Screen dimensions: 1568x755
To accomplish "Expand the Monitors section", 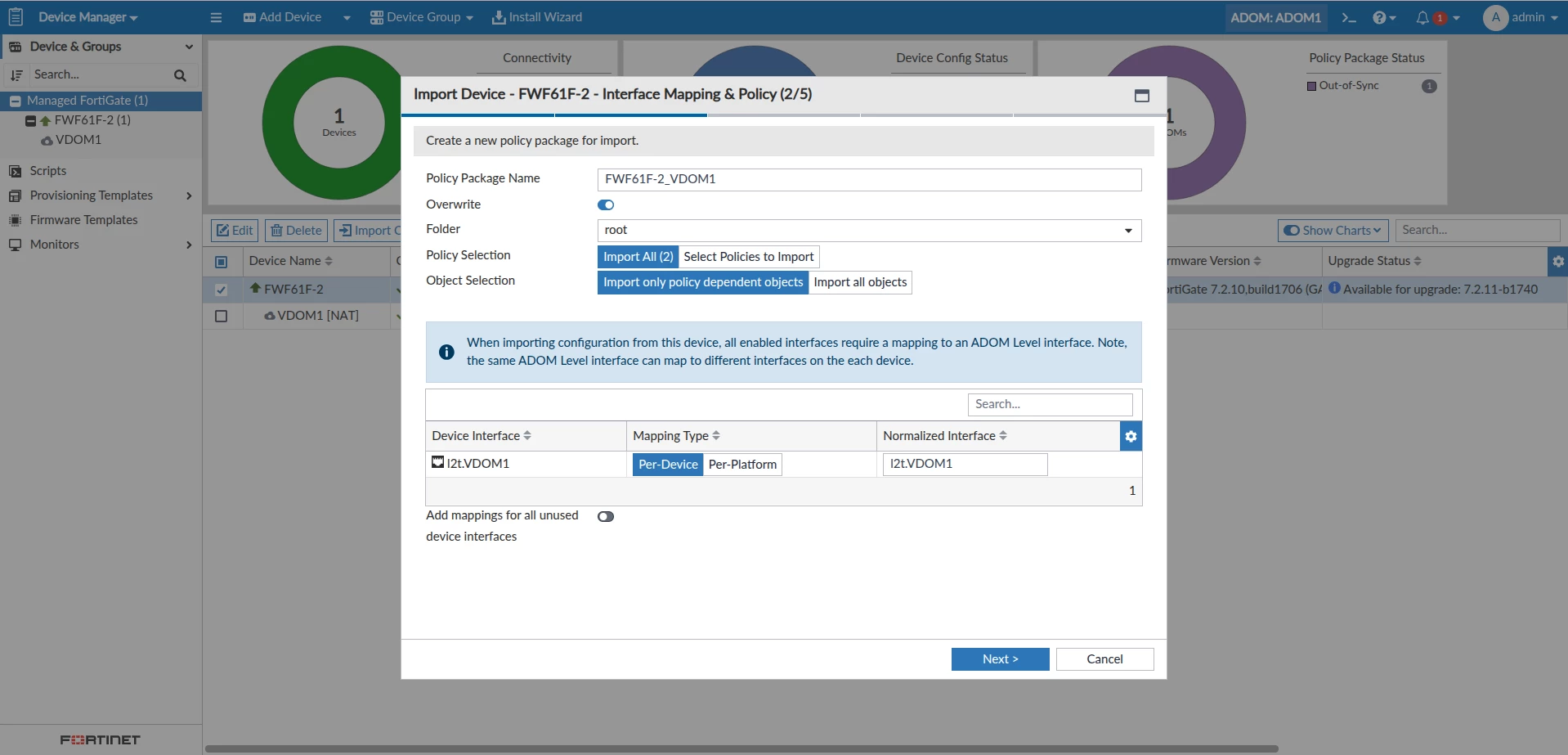I will [x=189, y=245].
